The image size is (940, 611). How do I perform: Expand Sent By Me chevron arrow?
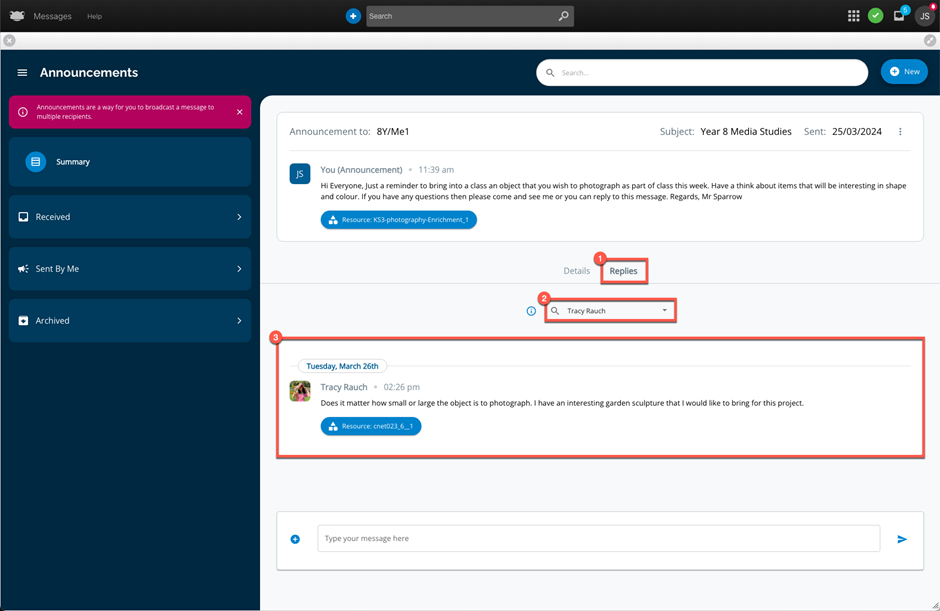click(x=239, y=269)
